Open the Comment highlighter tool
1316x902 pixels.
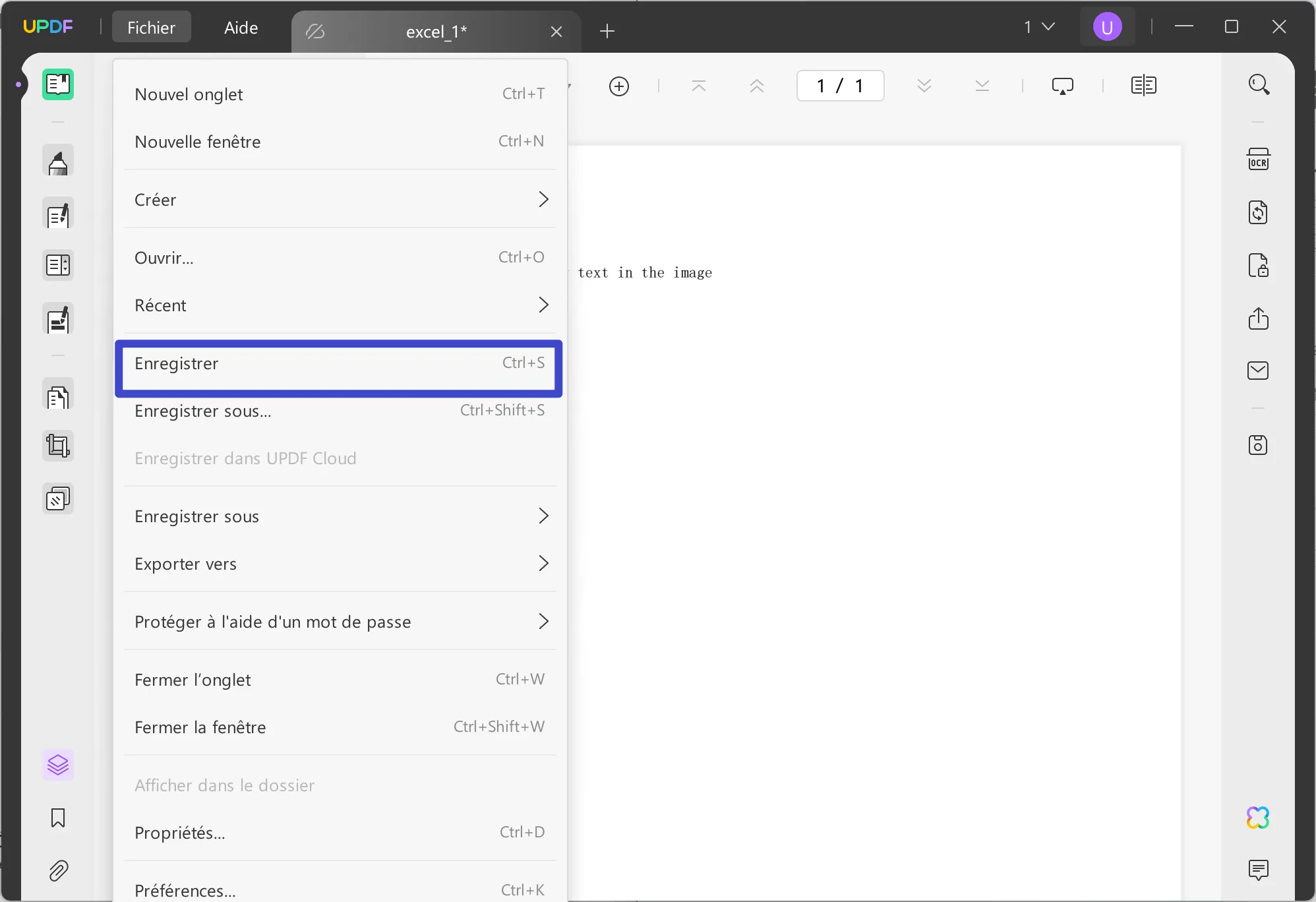coord(58,161)
